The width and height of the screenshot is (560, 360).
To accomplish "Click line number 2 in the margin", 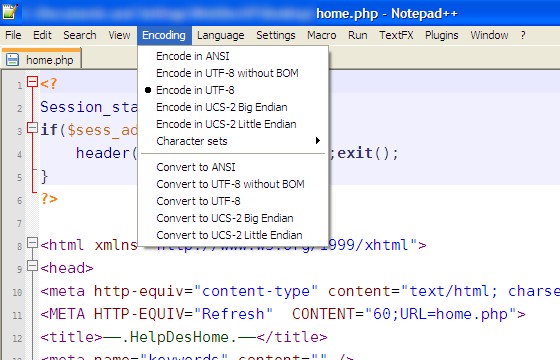I will pyautogui.click(x=20, y=109).
